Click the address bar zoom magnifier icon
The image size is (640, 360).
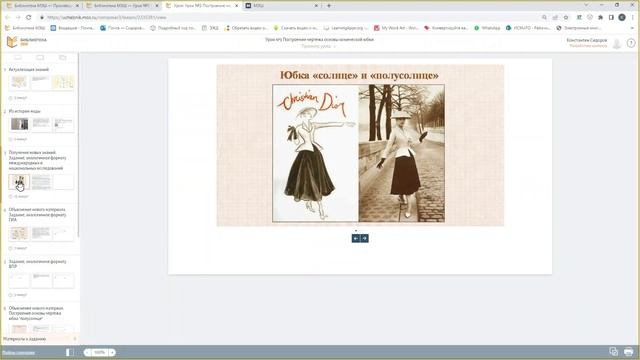click(x=544, y=18)
